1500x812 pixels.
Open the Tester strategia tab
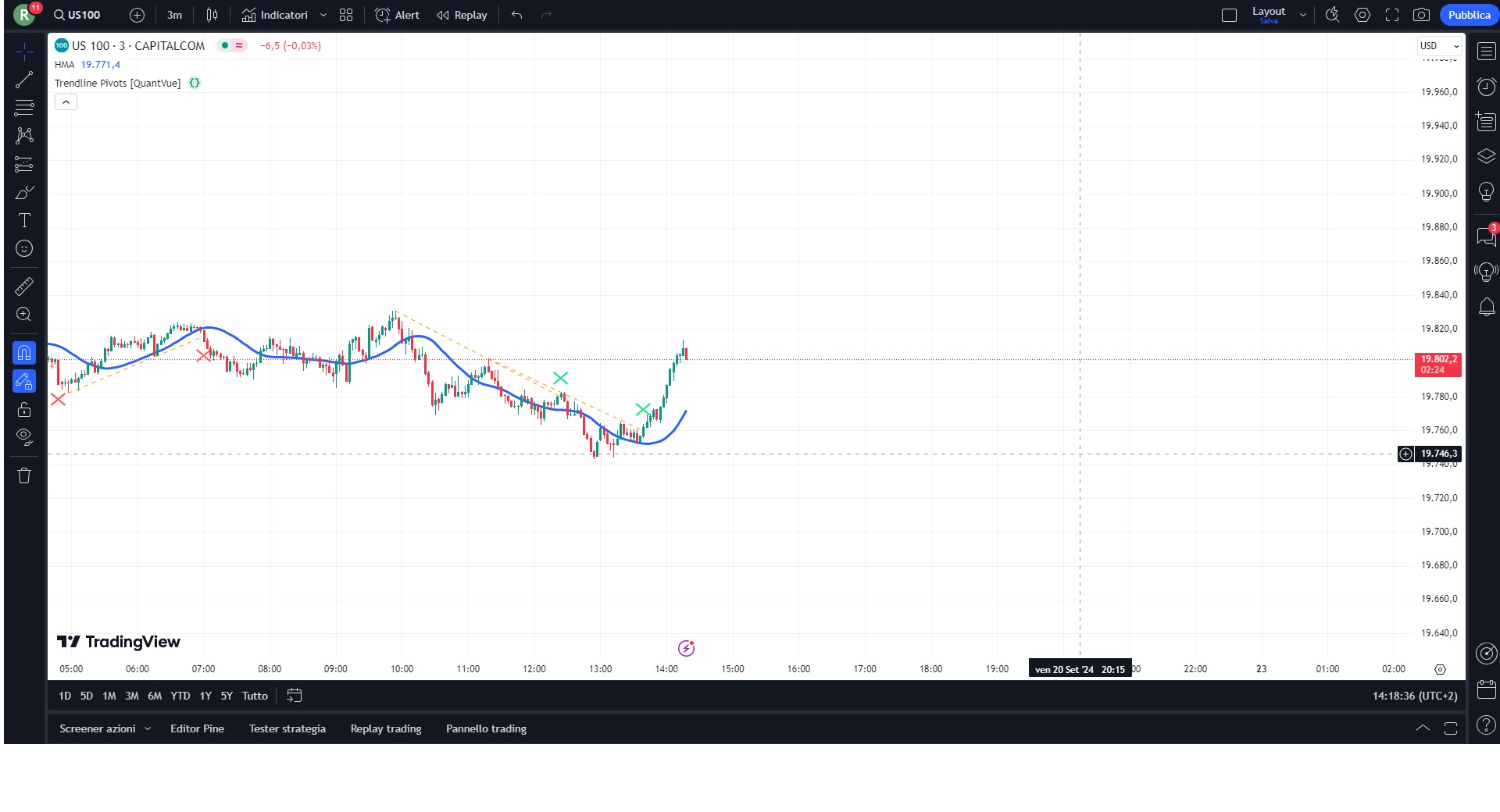click(x=287, y=728)
